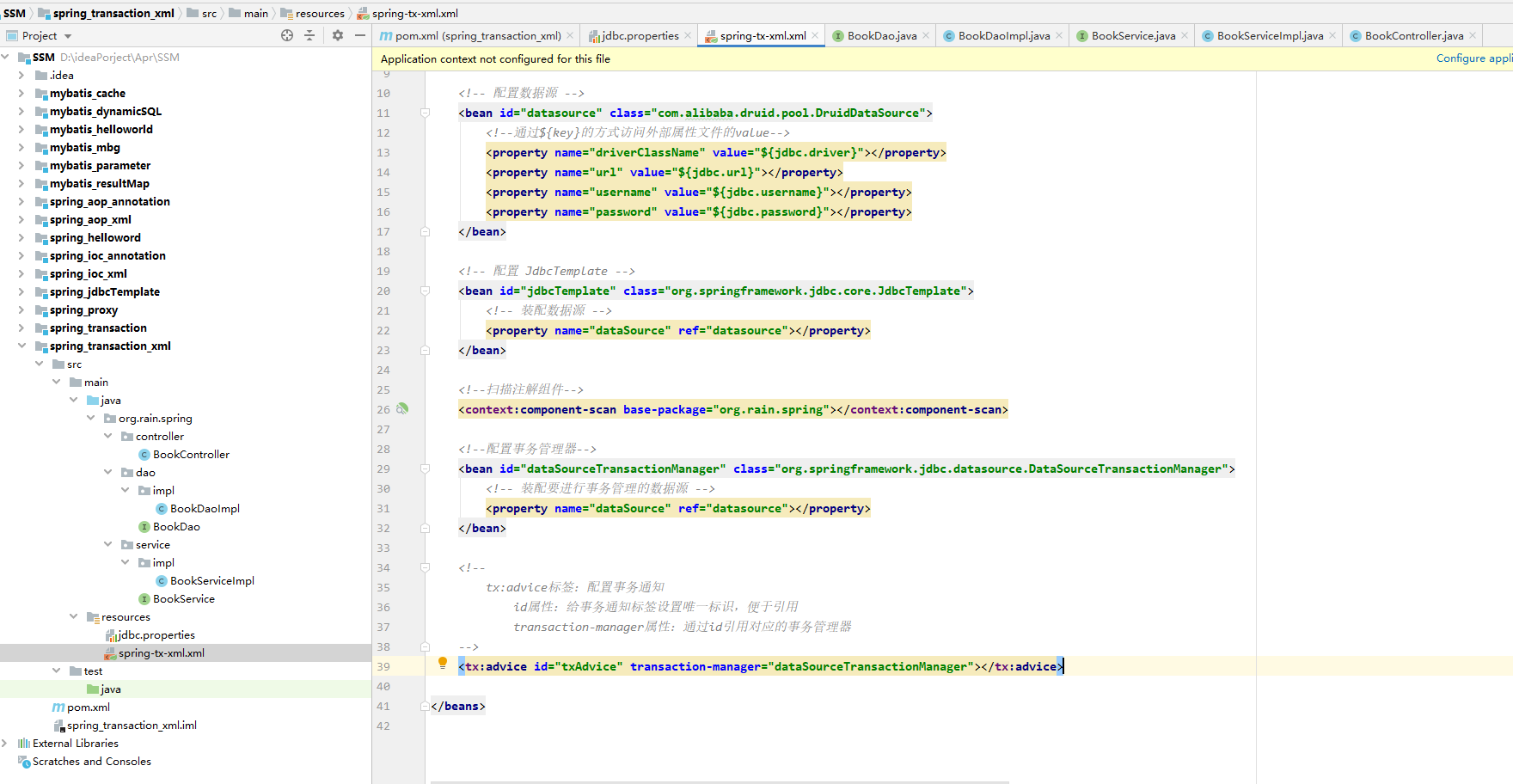Click the locate/select opened file target icon
The width and height of the screenshot is (1513, 784).
tap(287, 35)
